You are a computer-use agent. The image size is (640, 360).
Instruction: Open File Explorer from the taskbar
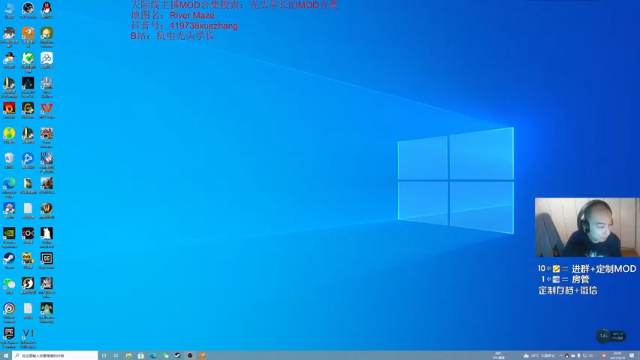(x=129, y=356)
